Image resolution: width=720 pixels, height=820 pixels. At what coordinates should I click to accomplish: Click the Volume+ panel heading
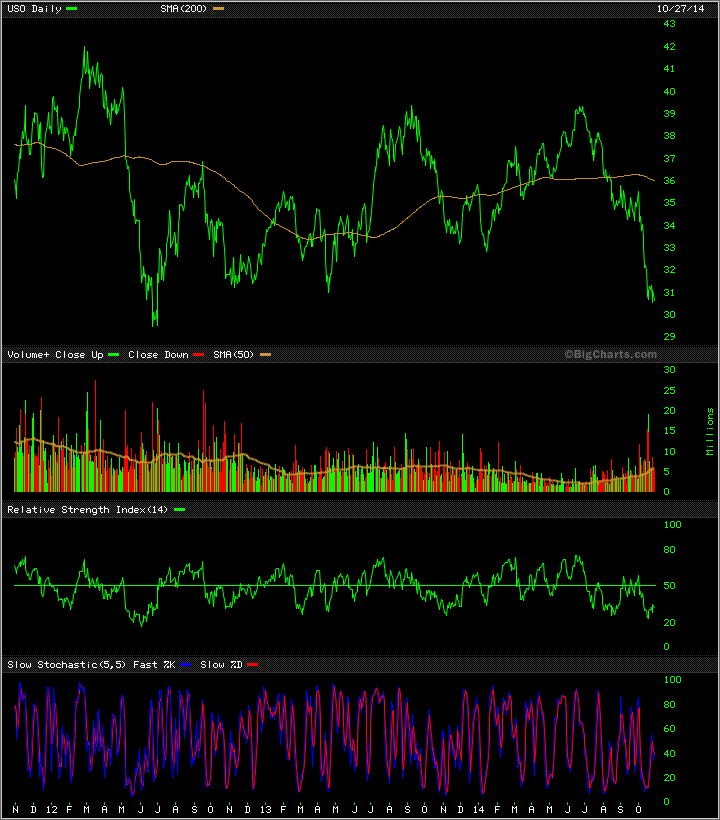click(26, 355)
